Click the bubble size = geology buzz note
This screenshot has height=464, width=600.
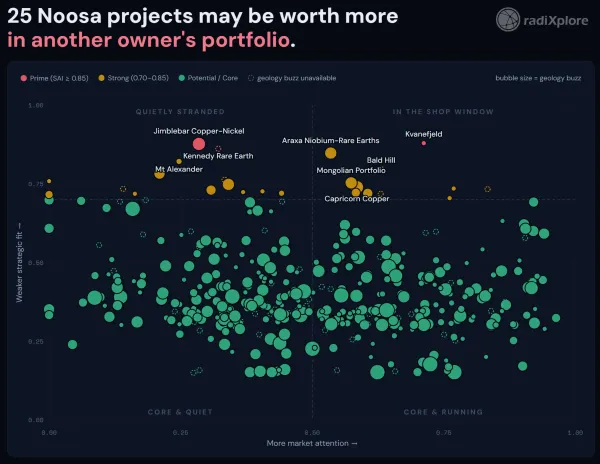(538, 78)
